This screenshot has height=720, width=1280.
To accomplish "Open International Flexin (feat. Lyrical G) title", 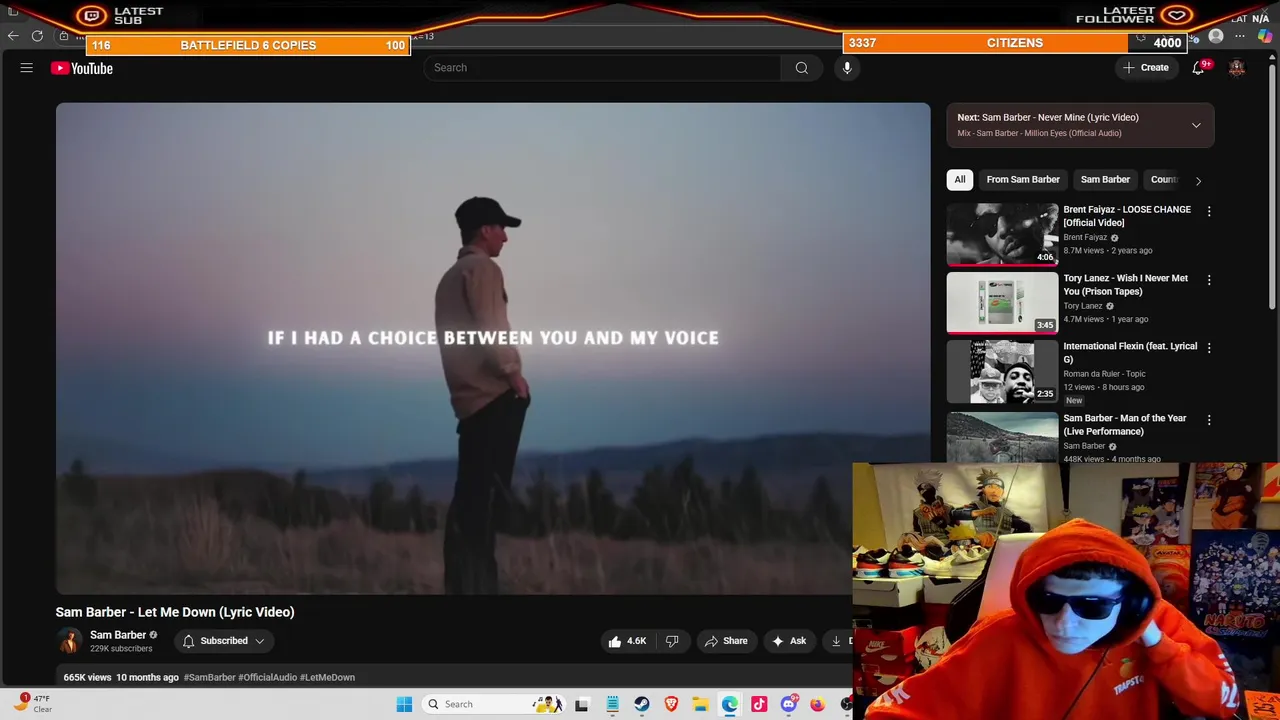I will [1130, 353].
